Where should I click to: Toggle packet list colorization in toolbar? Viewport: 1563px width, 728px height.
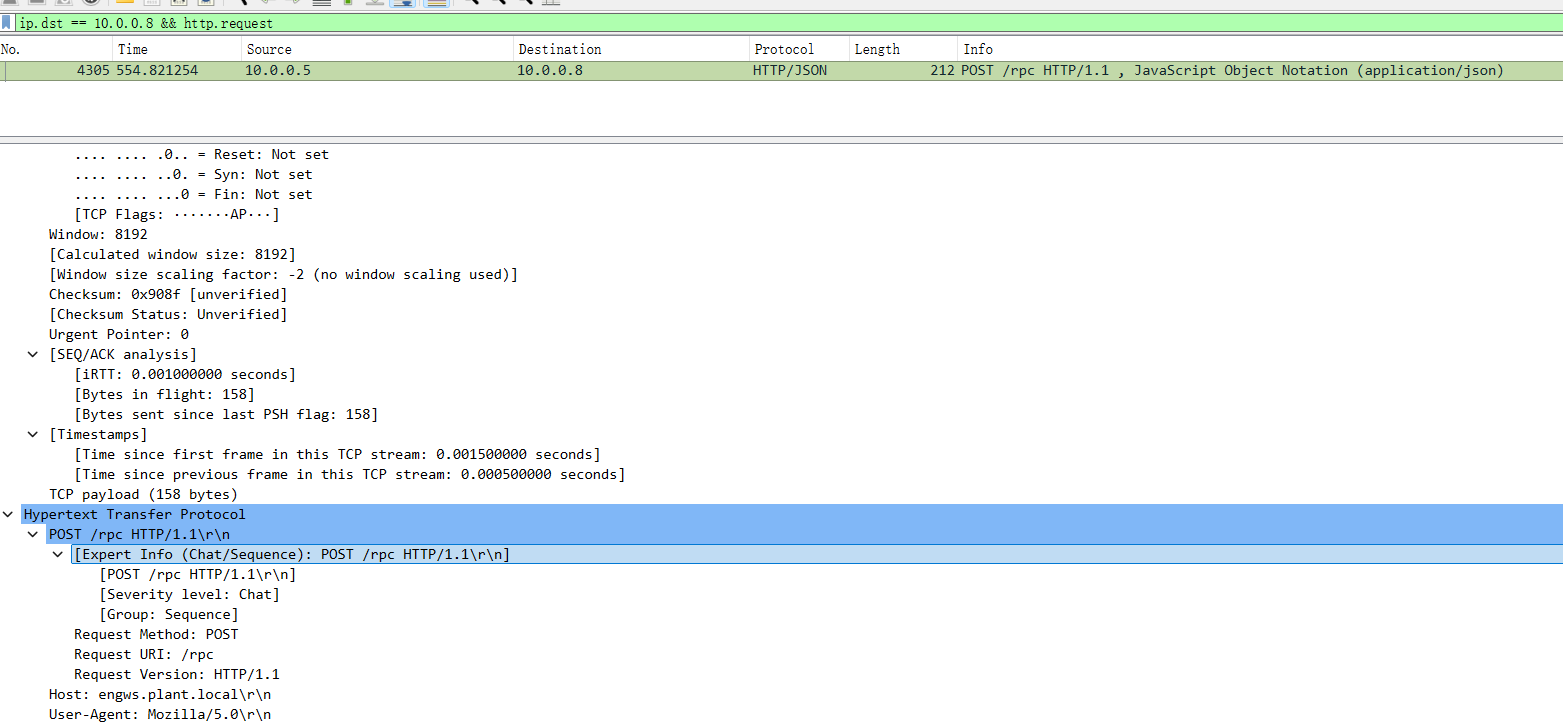pyautogui.click(x=435, y=2)
